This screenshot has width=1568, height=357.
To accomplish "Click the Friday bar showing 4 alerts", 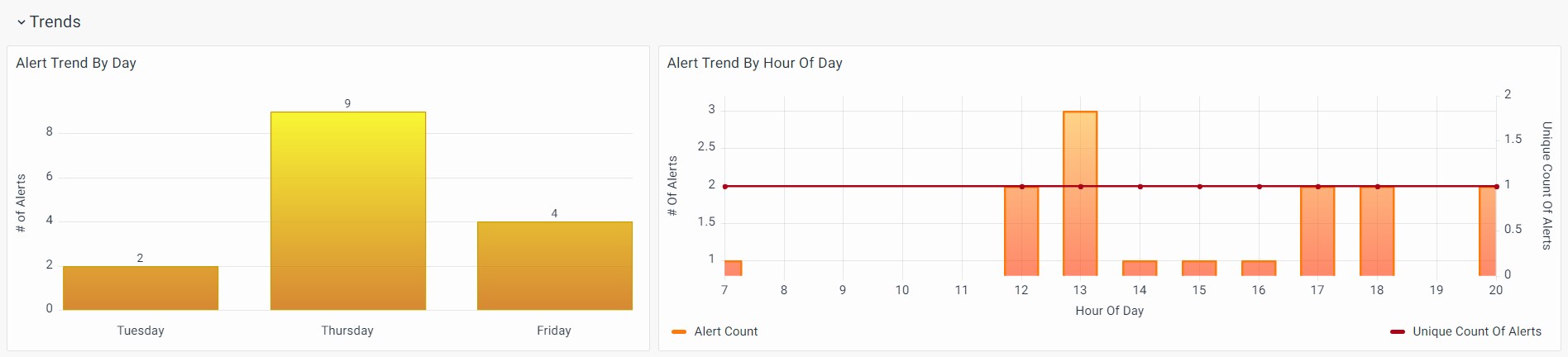I will point(554,265).
